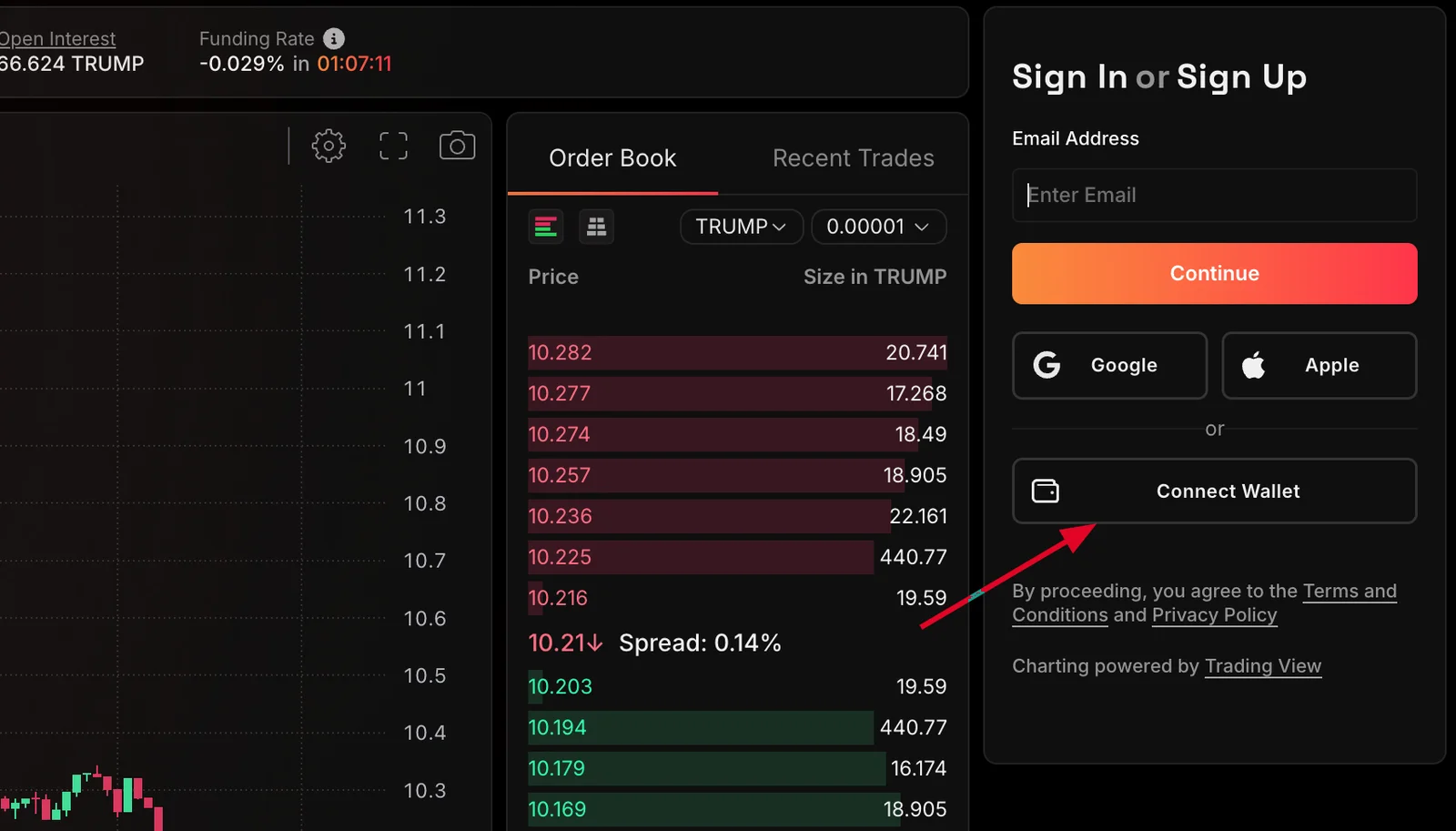Take chart snapshot with camera icon

pyautogui.click(x=457, y=146)
